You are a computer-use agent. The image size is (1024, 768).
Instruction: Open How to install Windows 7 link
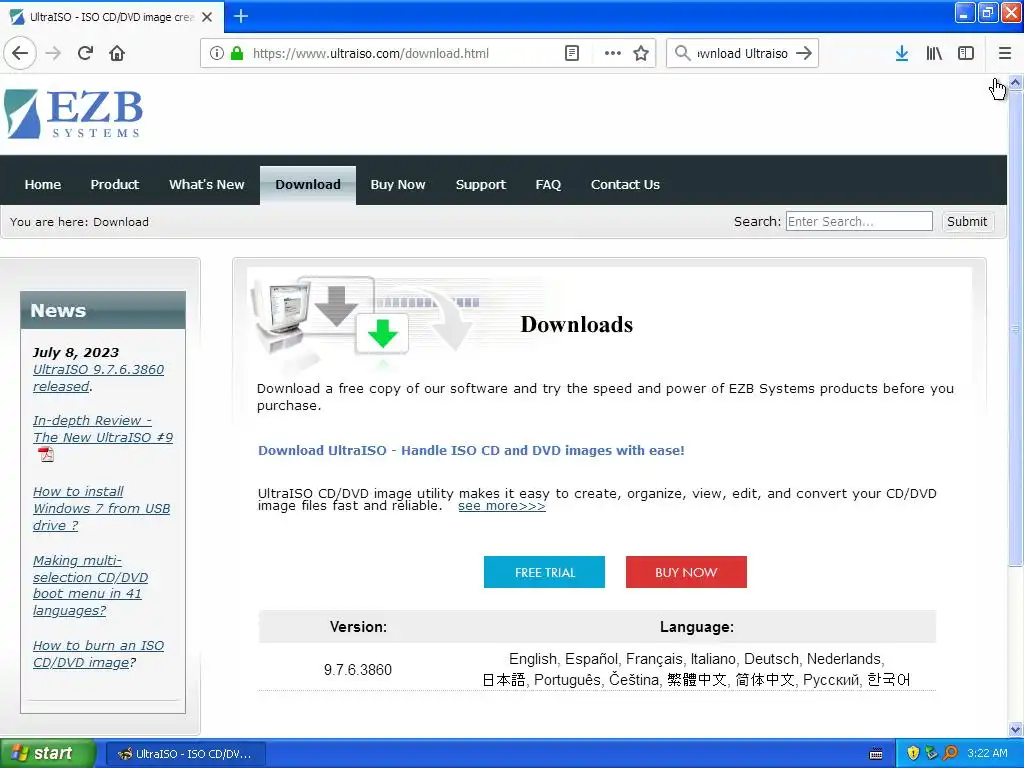(101, 508)
